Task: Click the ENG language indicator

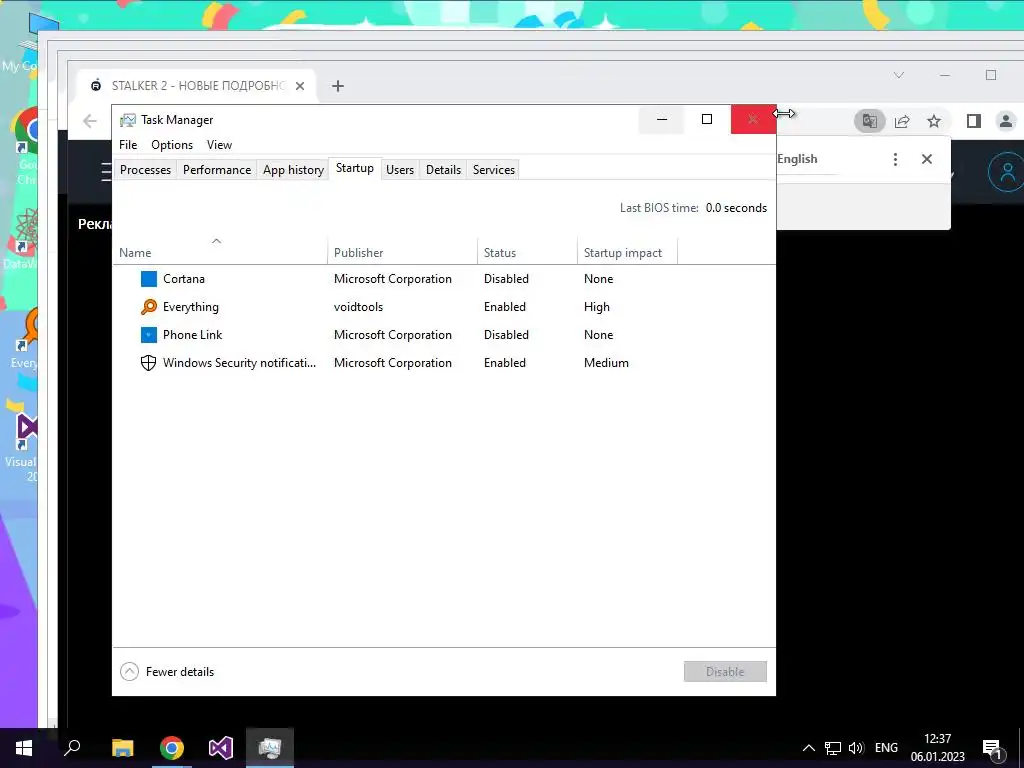Action: point(886,748)
